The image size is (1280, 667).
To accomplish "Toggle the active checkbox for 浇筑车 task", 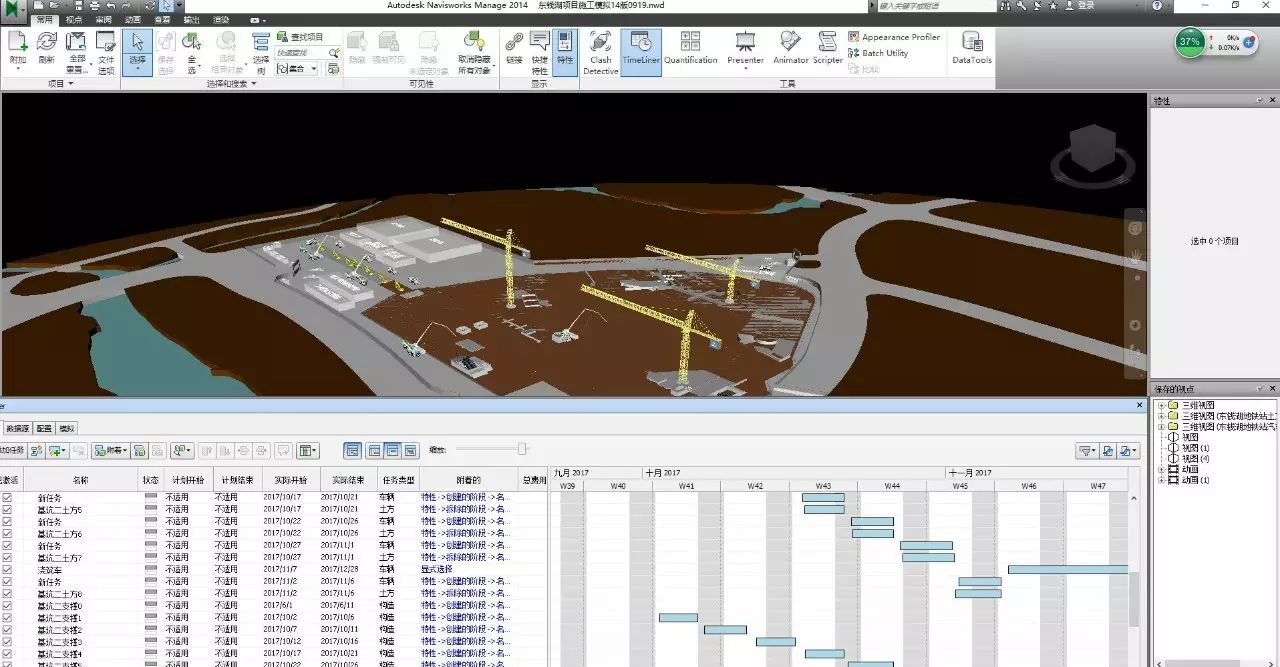I will (x=8, y=569).
